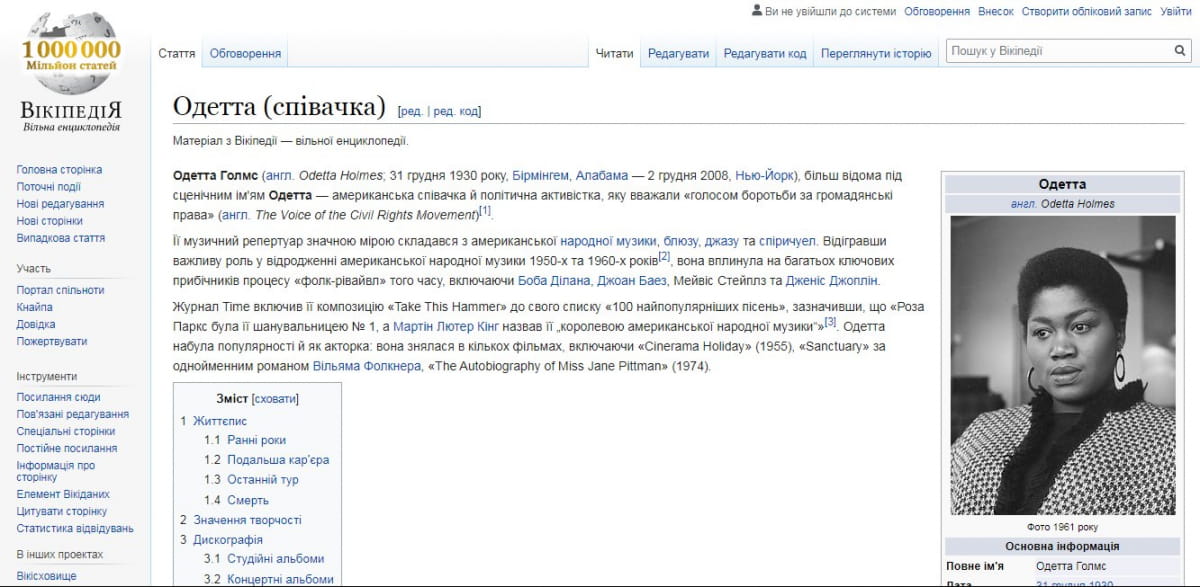1200x587 pixels.
Task: Open the Редагувати tab
Action: 678,53
